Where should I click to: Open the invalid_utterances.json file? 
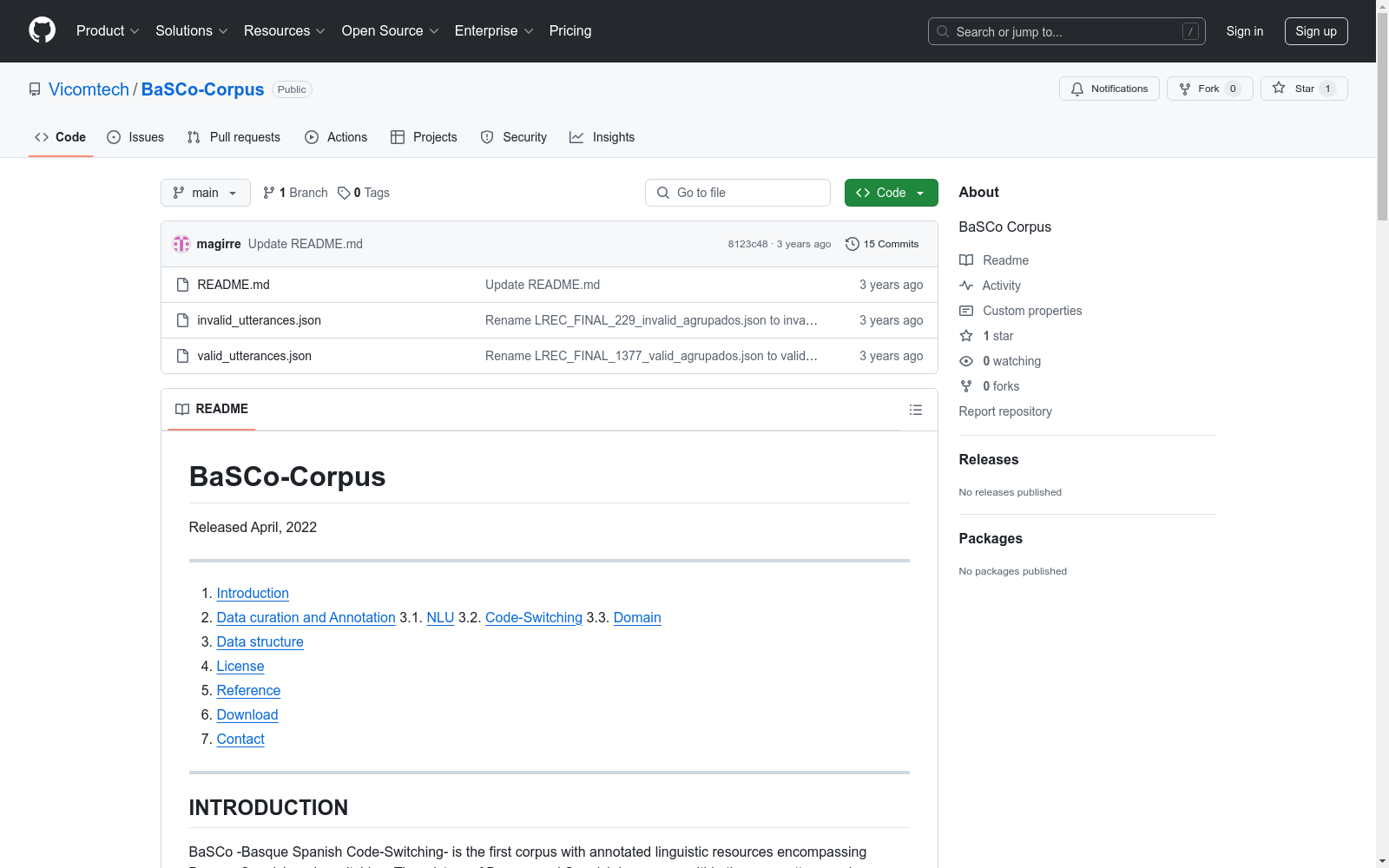point(259,320)
